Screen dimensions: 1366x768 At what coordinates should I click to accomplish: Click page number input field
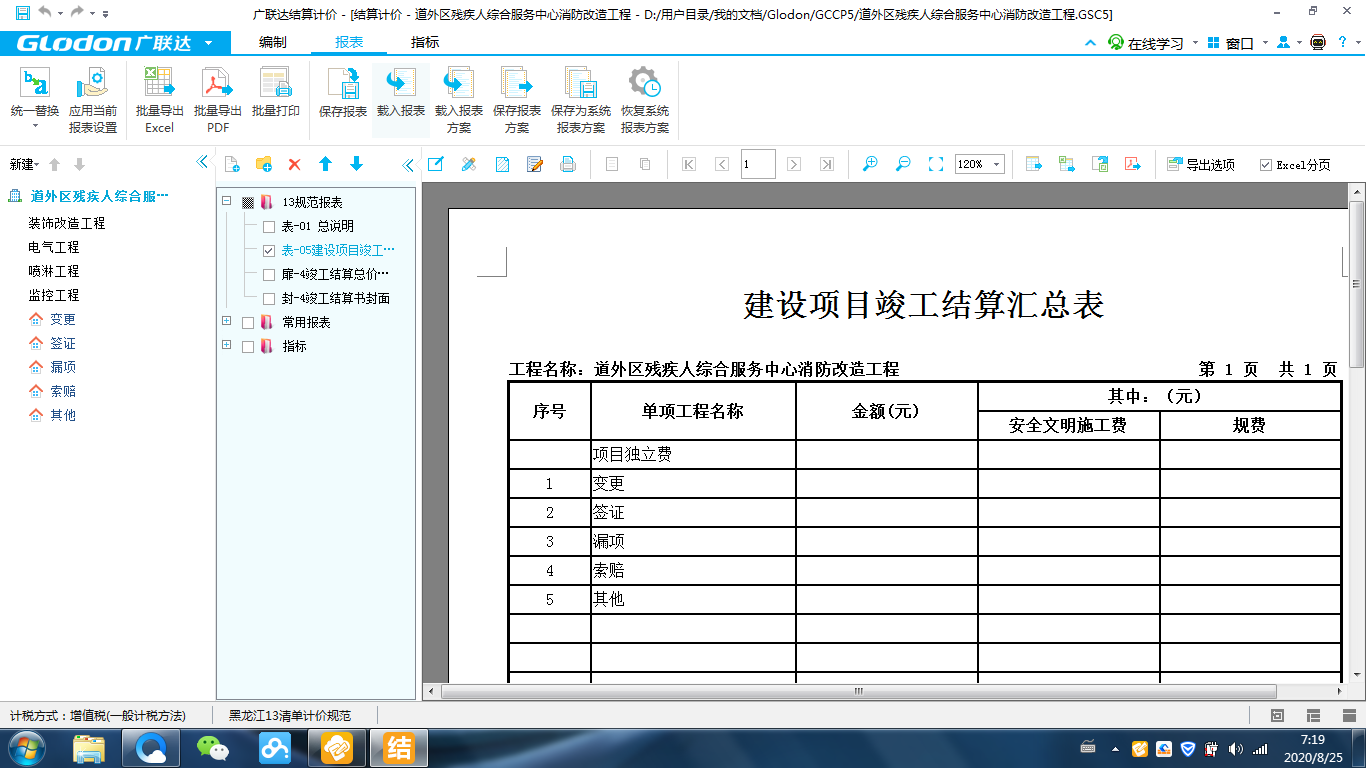[758, 164]
